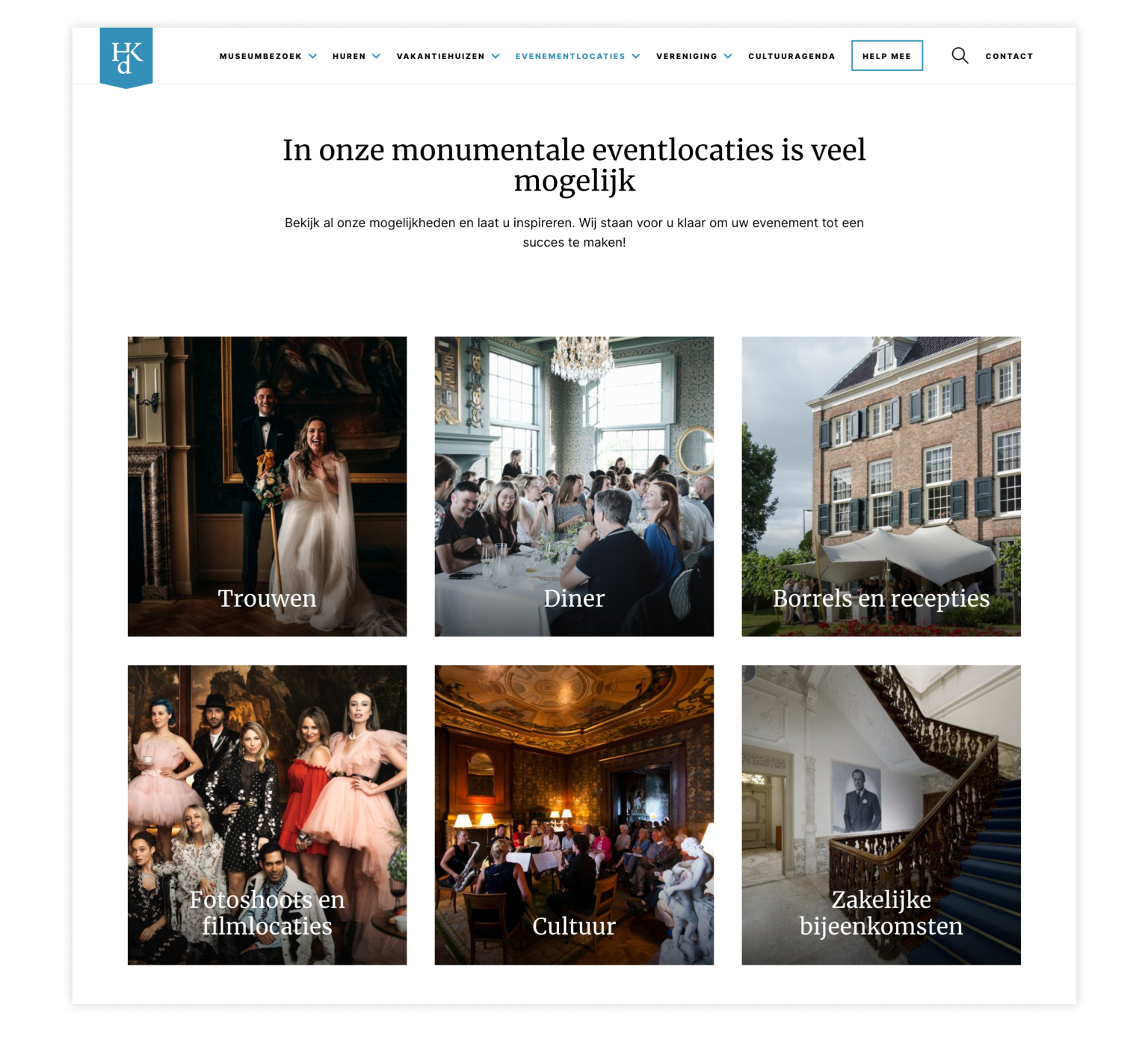Open the Borrels en recepties tile

click(x=881, y=486)
